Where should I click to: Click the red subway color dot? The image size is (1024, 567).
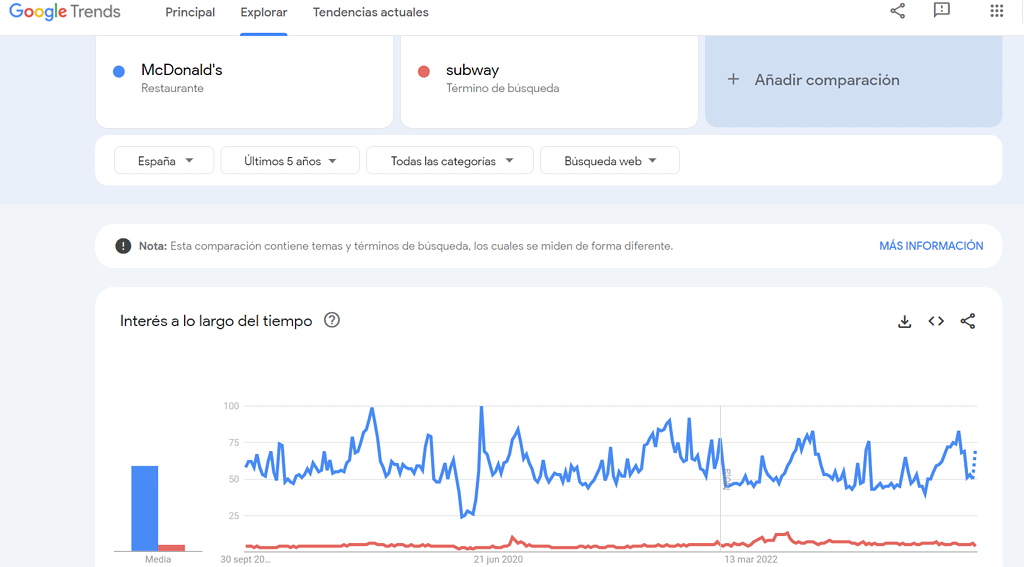[x=424, y=72]
